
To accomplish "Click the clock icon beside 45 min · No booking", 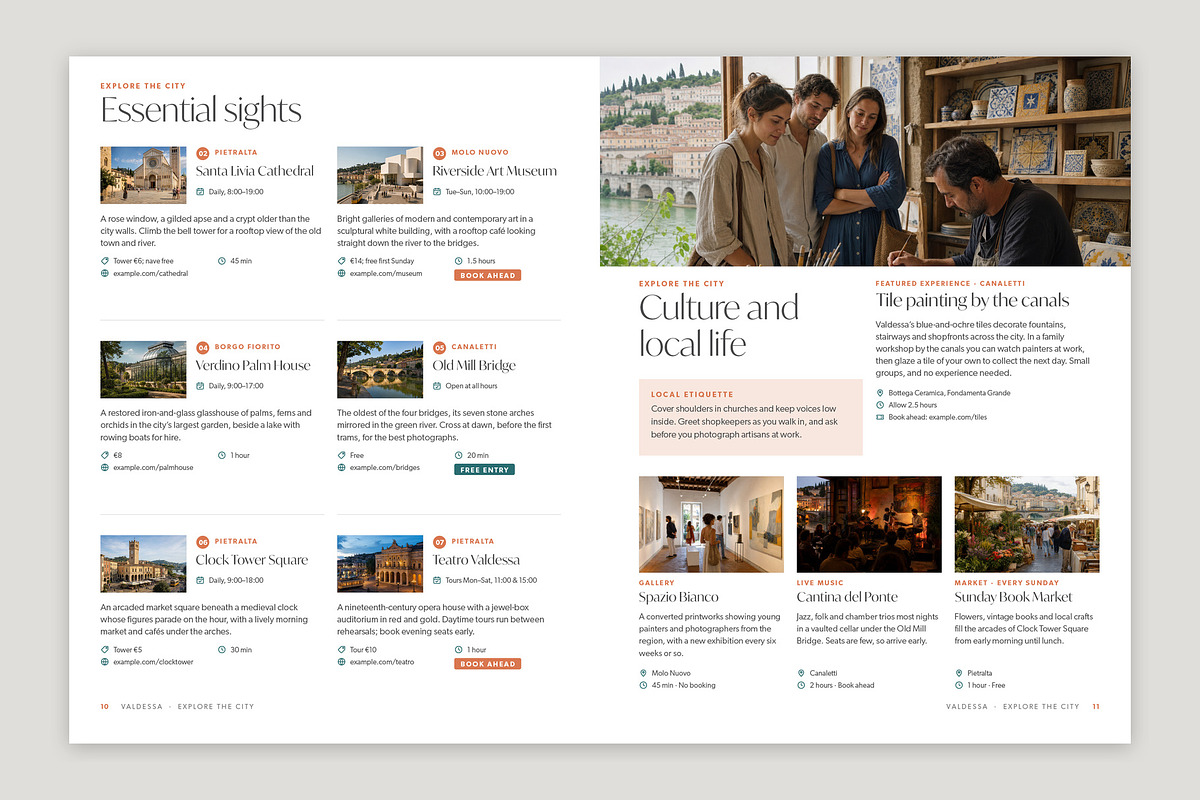I will (x=643, y=685).
